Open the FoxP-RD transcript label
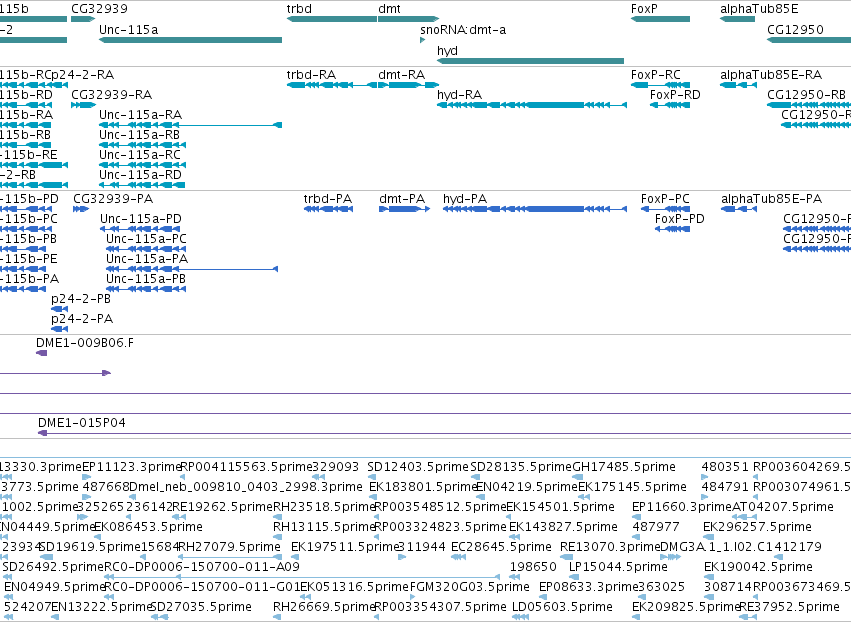 click(x=675, y=95)
